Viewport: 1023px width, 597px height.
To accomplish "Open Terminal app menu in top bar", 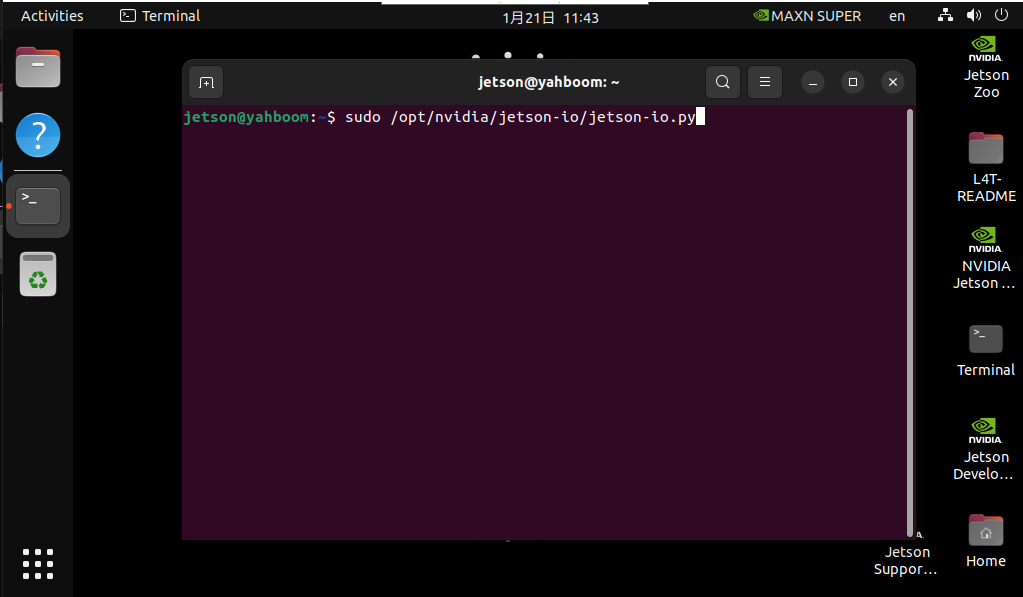I will tap(160, 16).
